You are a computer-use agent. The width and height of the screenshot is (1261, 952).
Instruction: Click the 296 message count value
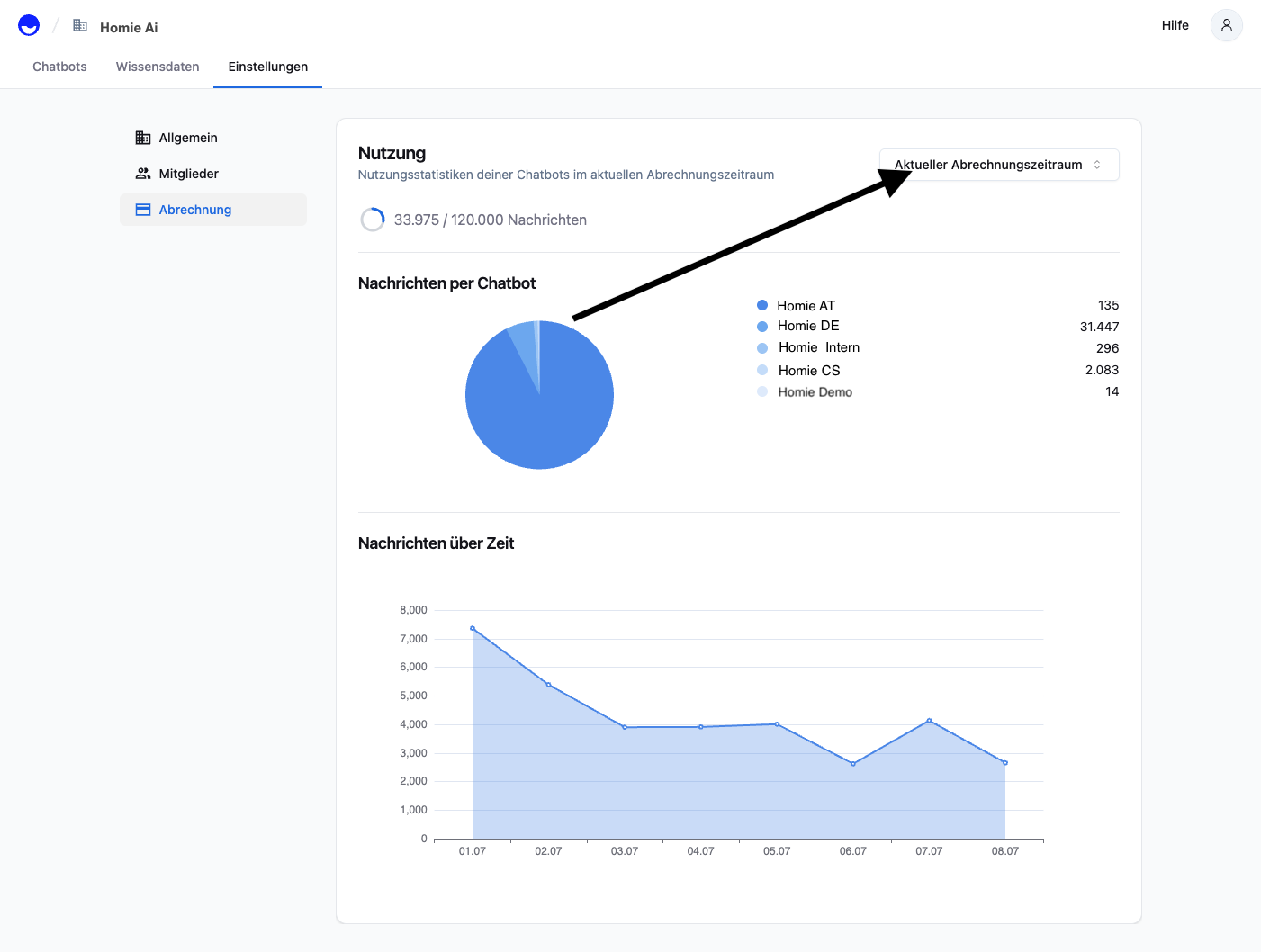pyautogui.click(x=1108, y=348)
